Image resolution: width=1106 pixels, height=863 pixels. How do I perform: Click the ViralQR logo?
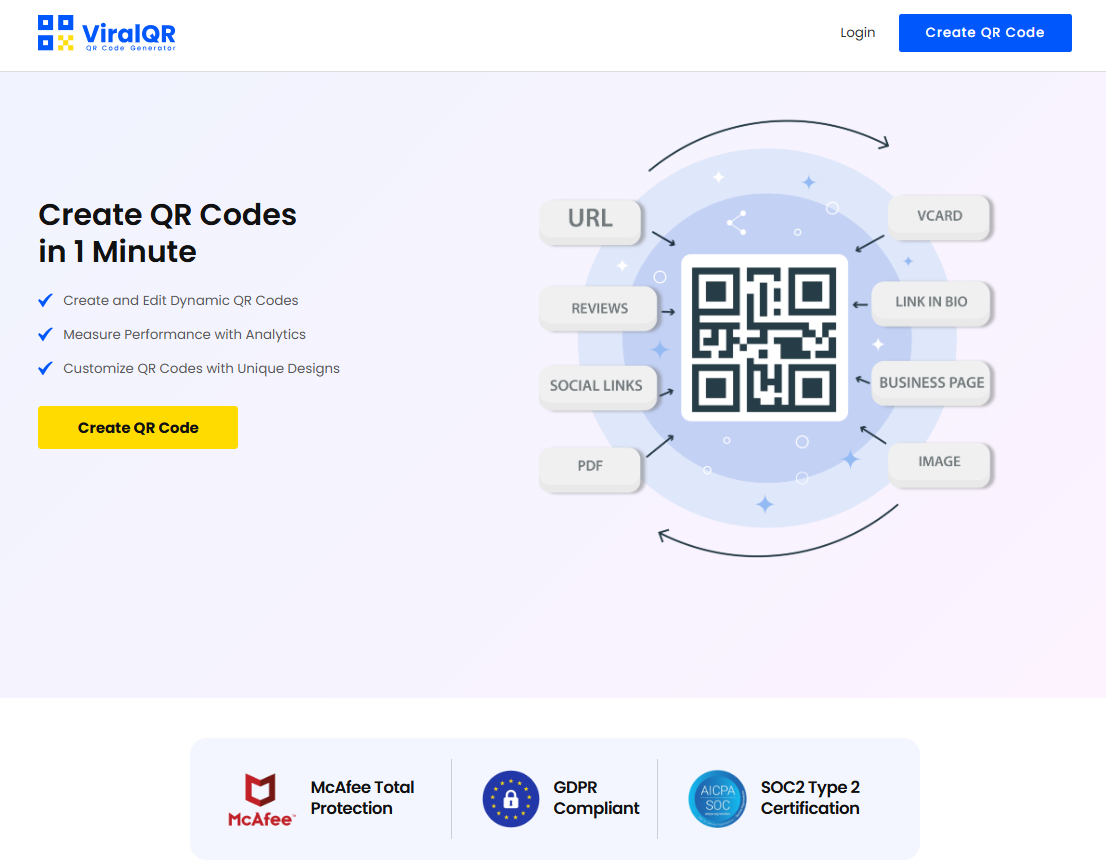[x=107, y=33]
